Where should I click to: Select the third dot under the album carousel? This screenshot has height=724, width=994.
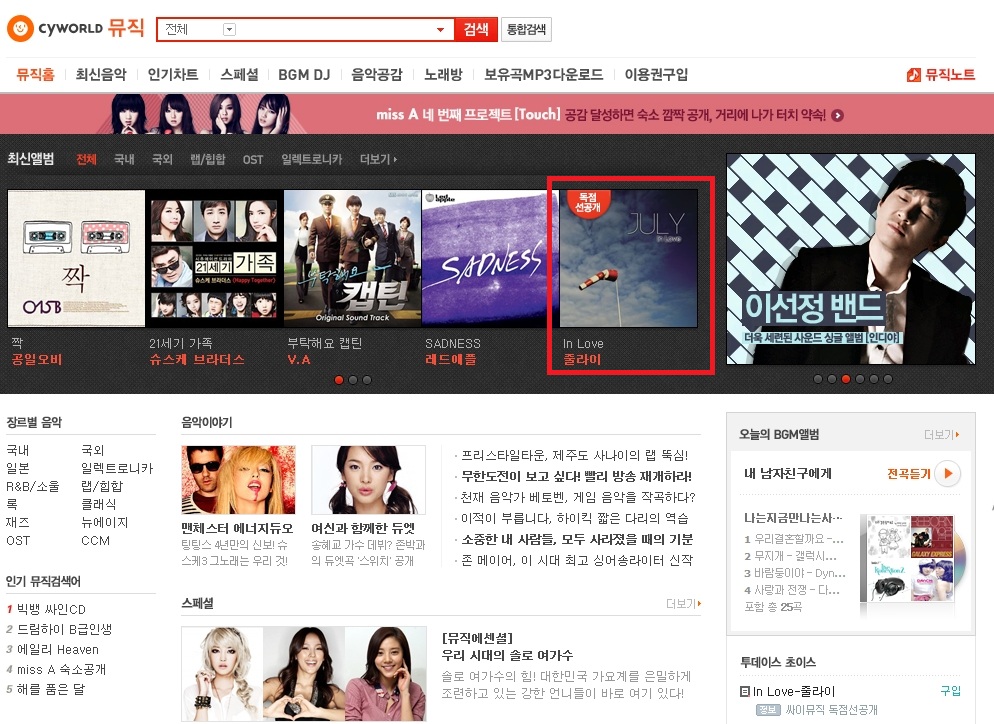(367, 380)
